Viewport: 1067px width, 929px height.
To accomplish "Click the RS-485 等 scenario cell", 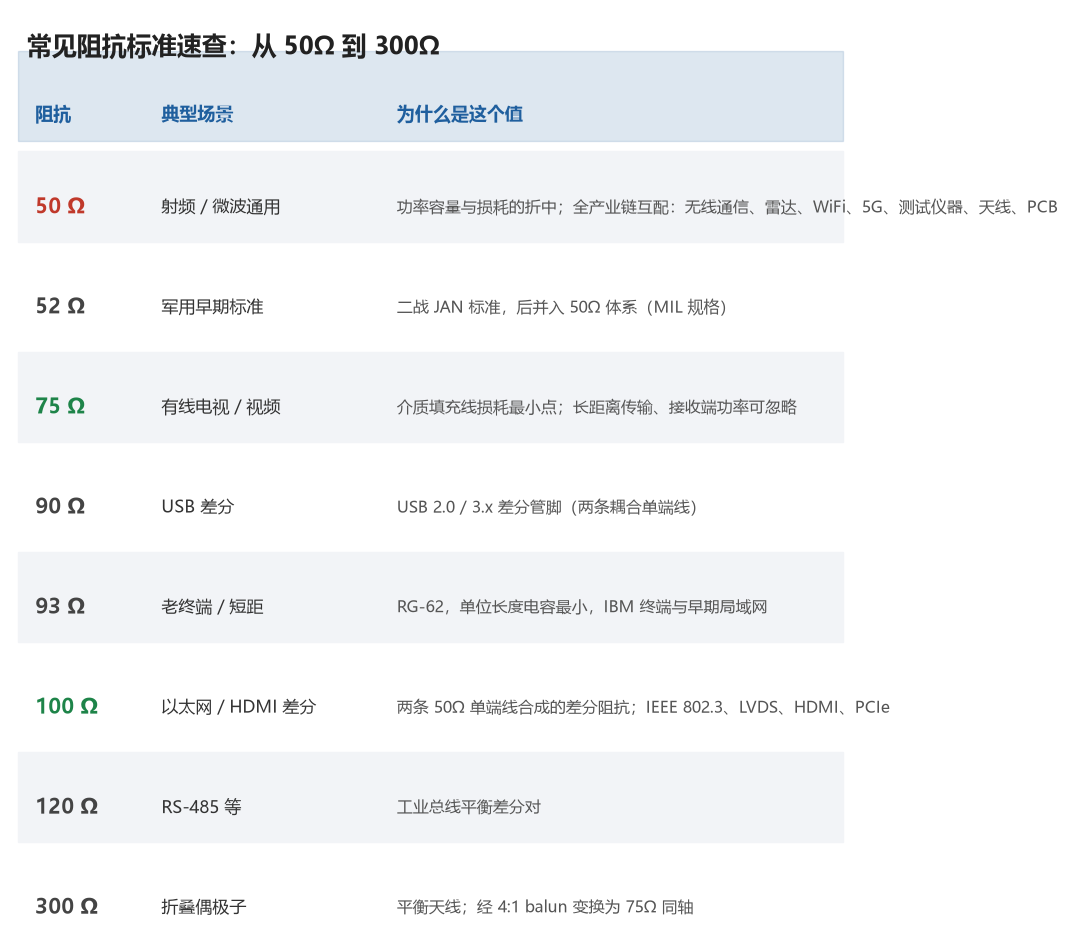I will [201, 806].
